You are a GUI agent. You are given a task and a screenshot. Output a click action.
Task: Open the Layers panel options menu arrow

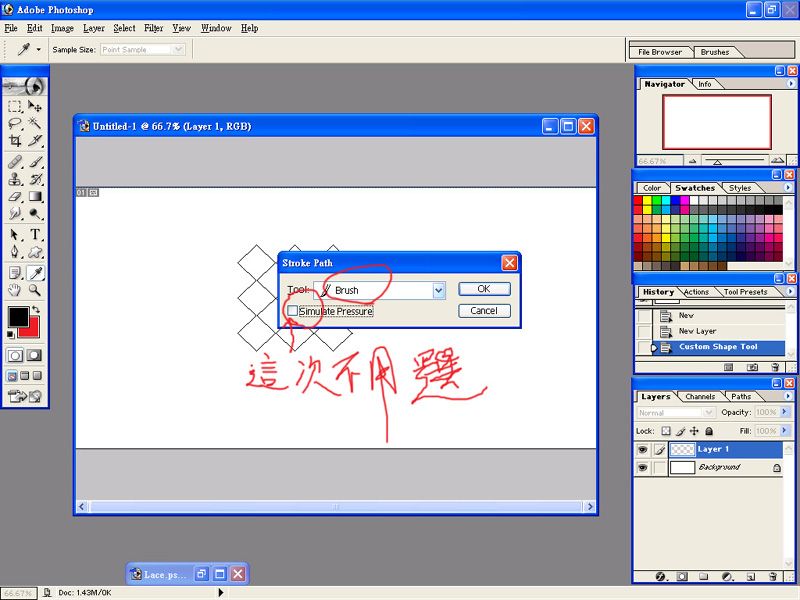coord(788,396)
